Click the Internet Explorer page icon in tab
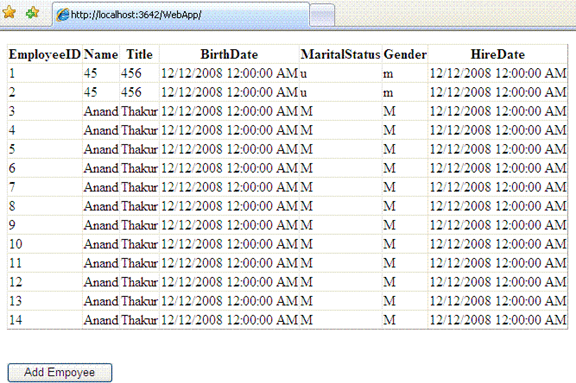This screenshot has height=383, width=576. pyautogui.click(x=62, y=15)
